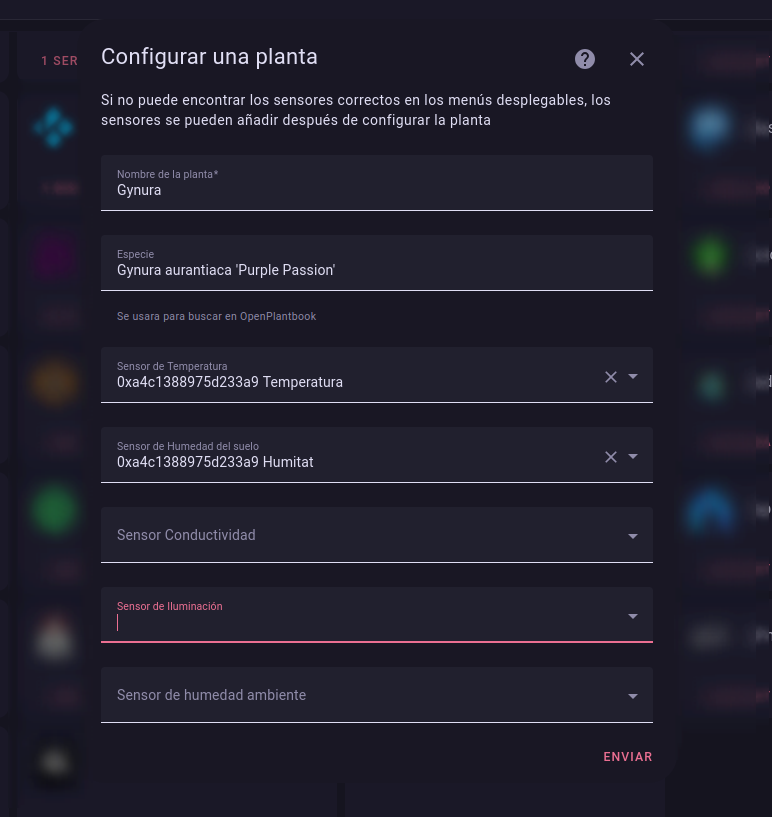Expand the Humedad del suelo dropdown arrow

coord(633,456)
